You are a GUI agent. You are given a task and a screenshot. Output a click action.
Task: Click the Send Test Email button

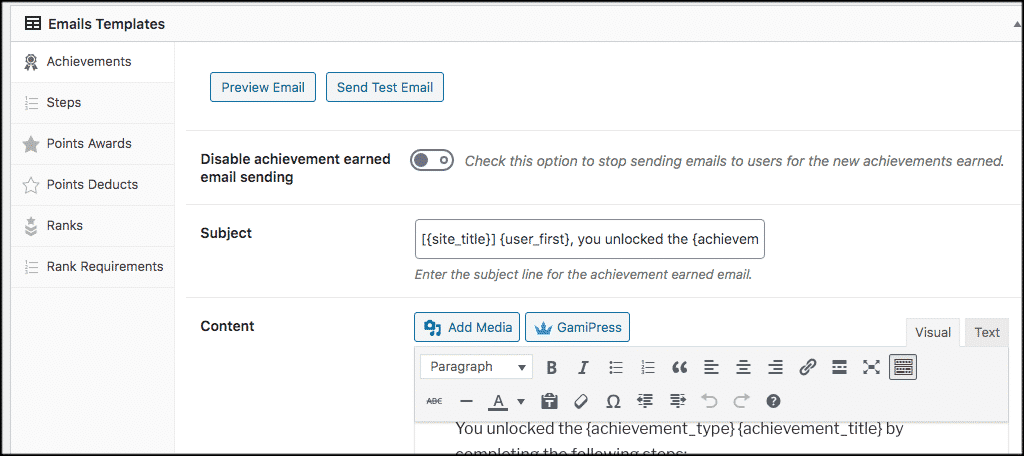pyautogui.click(x=385, y=87)
